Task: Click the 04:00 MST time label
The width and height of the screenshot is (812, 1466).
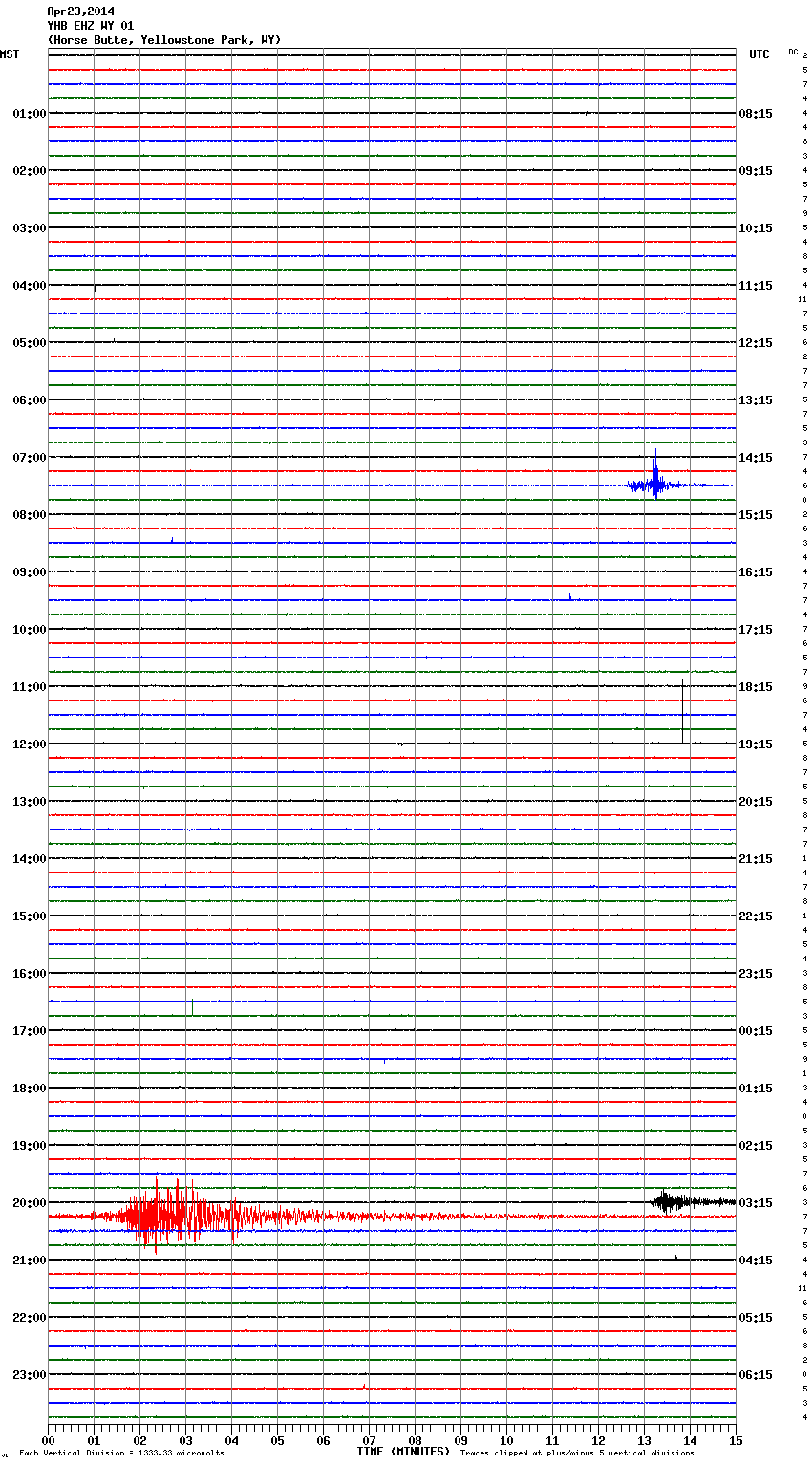Action: [x=29, y=286]
